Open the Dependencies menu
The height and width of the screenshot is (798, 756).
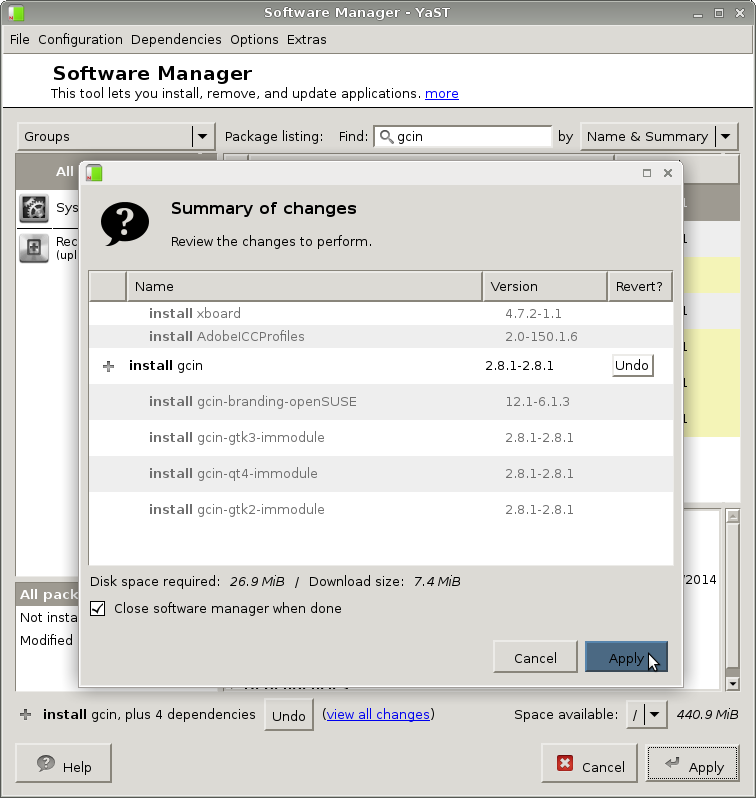tap(176, 40)
